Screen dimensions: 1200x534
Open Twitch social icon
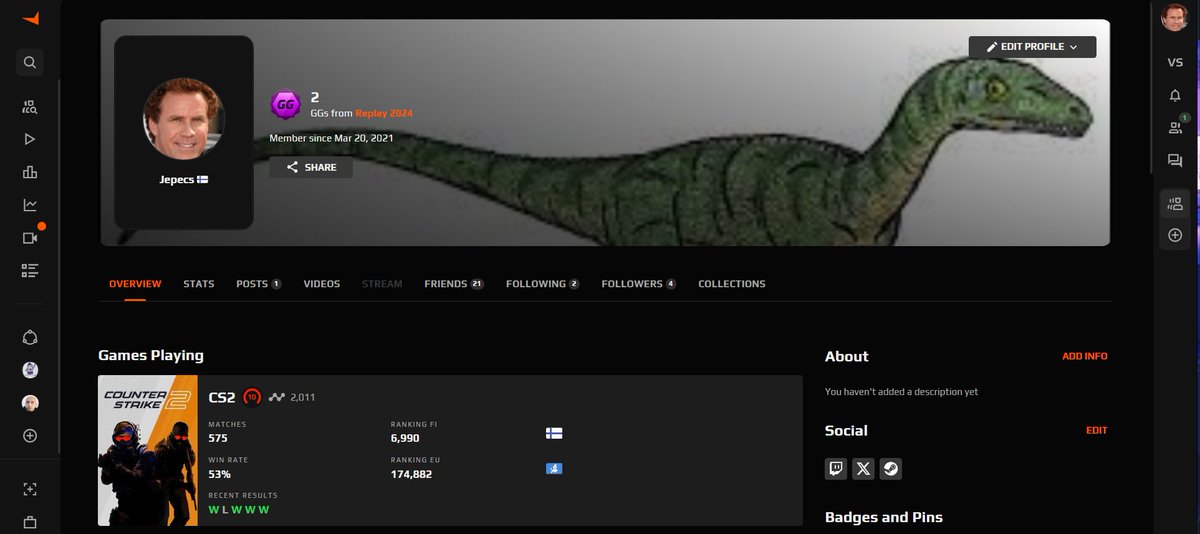tap(836, 468)
